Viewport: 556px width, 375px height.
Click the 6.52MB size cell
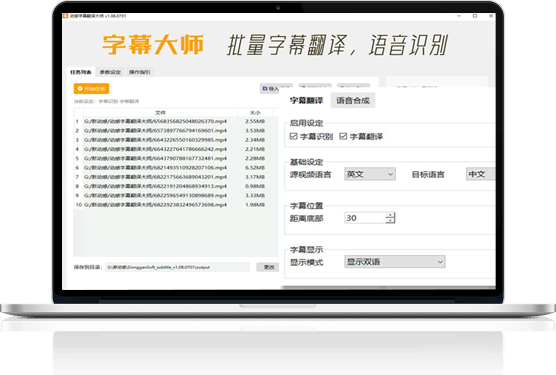coord(255,168)
